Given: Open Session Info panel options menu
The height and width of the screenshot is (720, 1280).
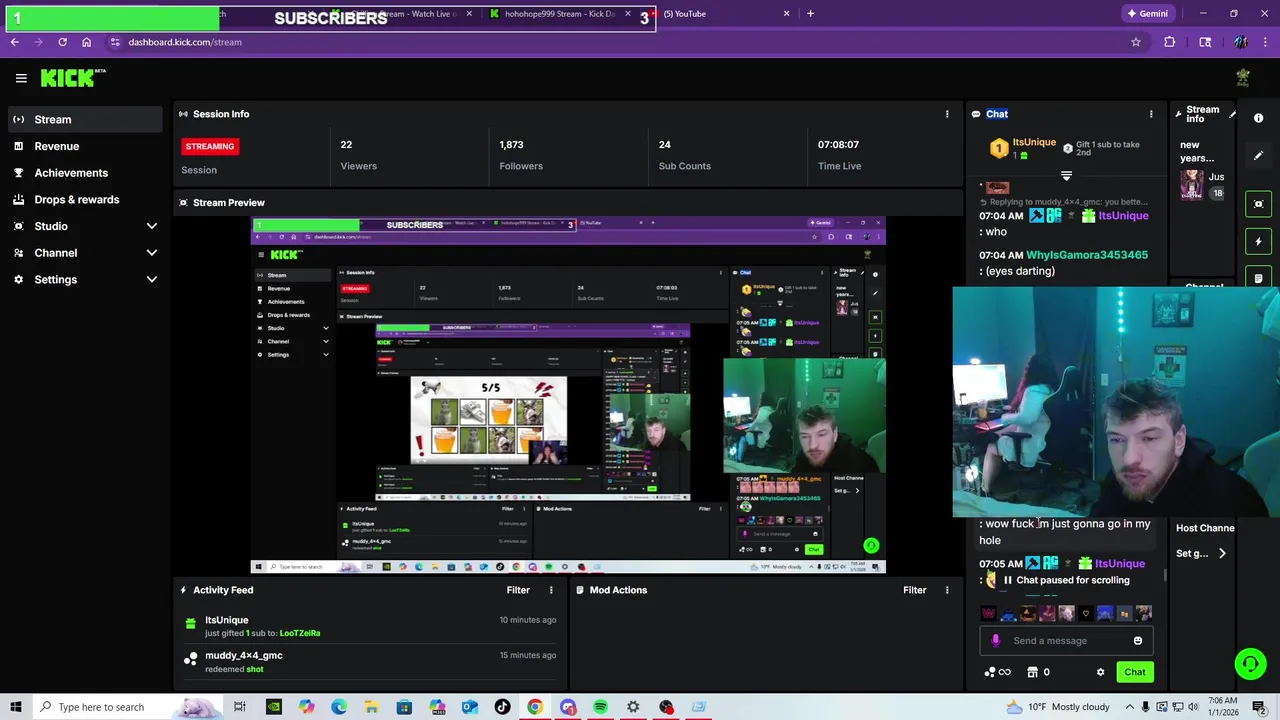Looking at the screenshot, I should click(x=947, y=114).
